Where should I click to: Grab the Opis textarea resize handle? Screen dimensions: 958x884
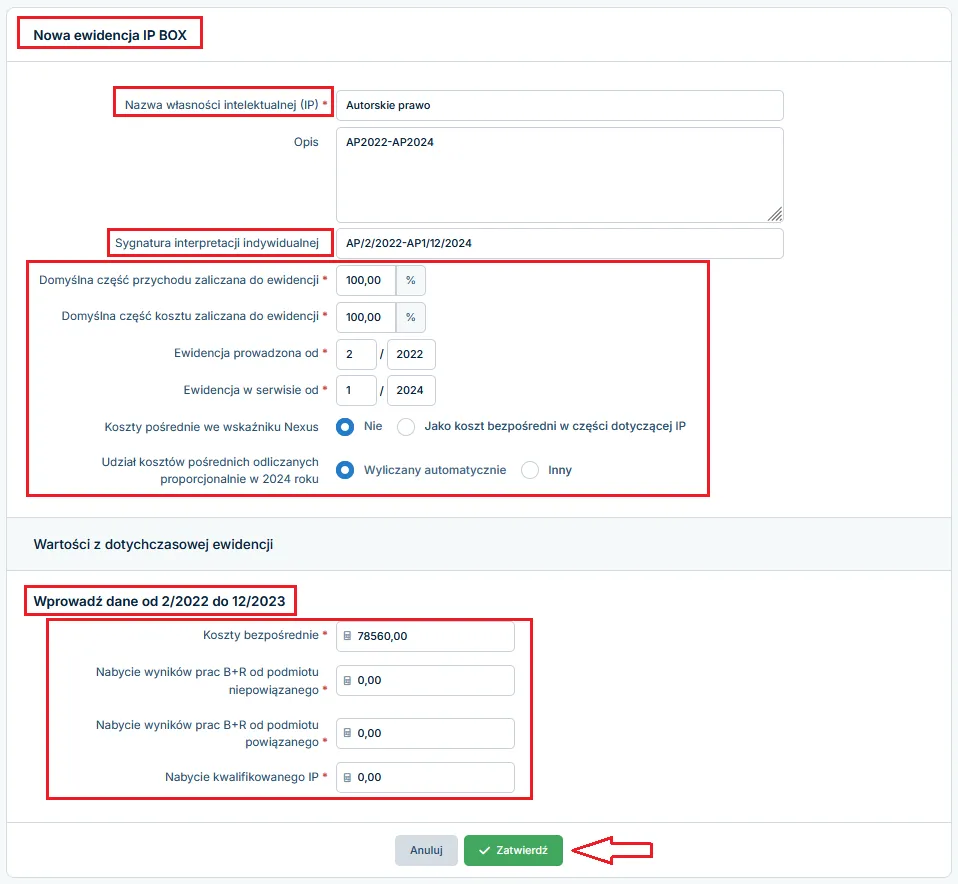tap(776, 214)
